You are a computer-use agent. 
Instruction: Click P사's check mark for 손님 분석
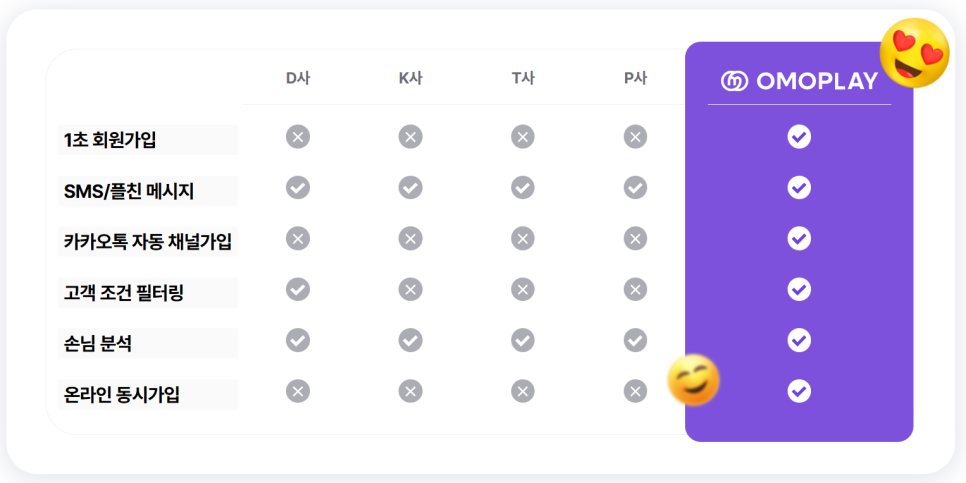(x=635, y=340)
